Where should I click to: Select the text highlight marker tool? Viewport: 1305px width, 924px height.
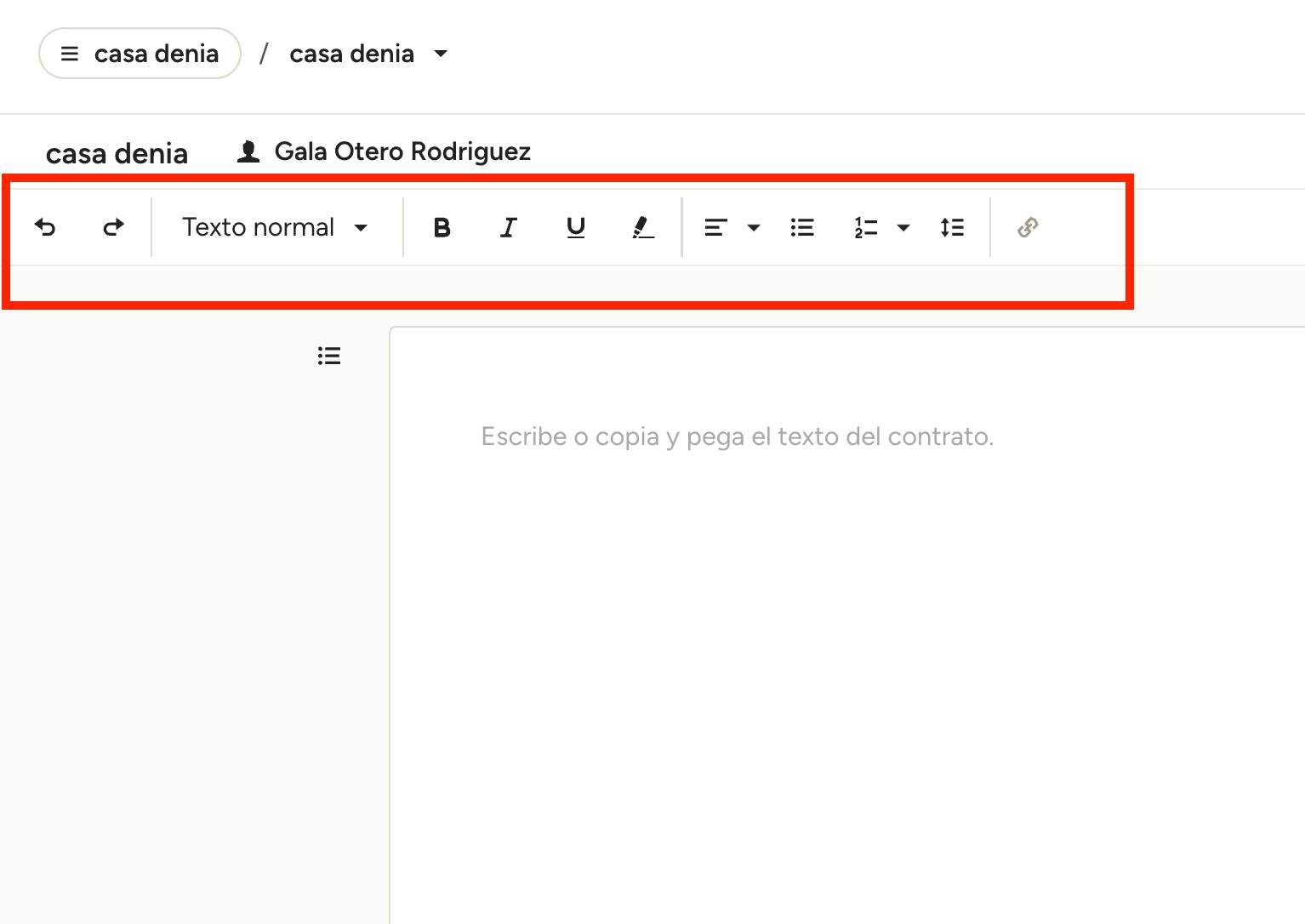pos(643,227)
